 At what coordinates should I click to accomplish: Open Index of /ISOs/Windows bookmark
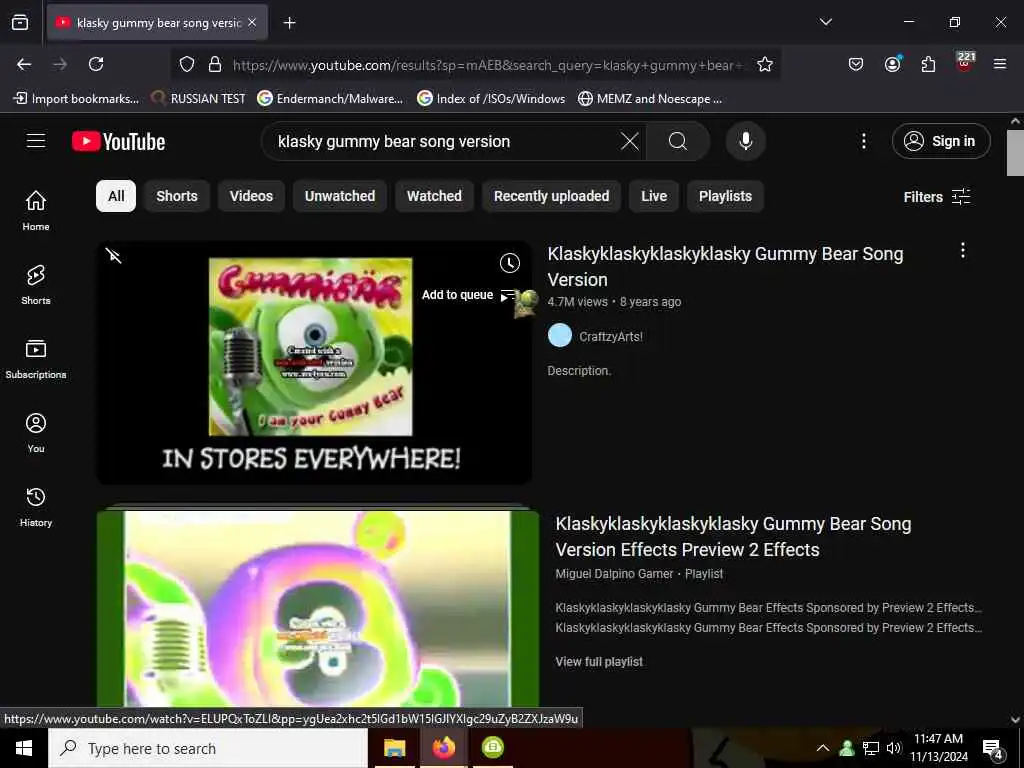[x=491, y=99]
